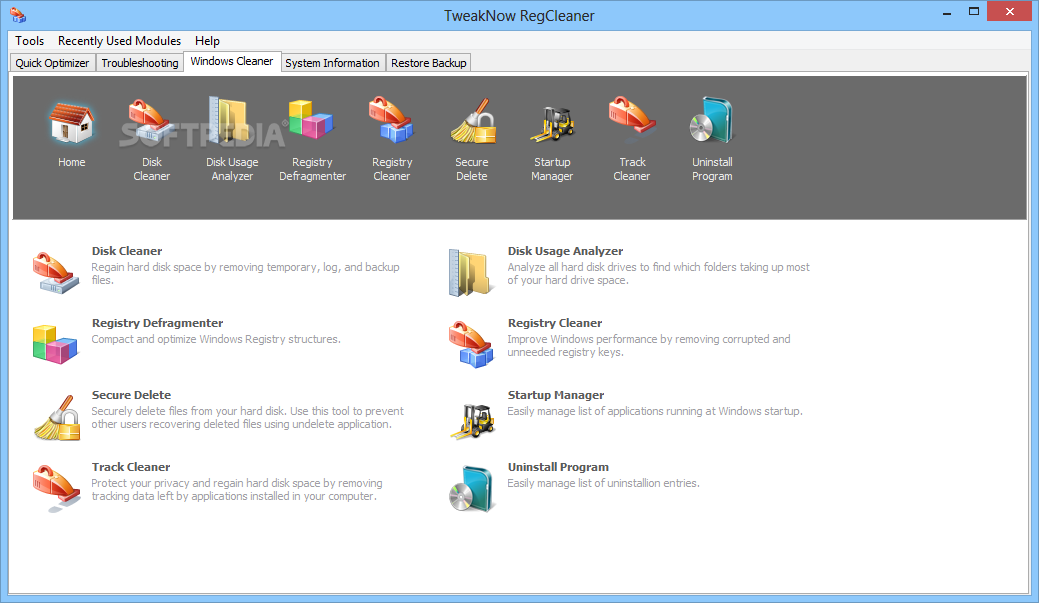Open the Disk Usage Analyzer heading link
Image resolution: width=1039 pixels, height=603 pixels.
point(565,251)
